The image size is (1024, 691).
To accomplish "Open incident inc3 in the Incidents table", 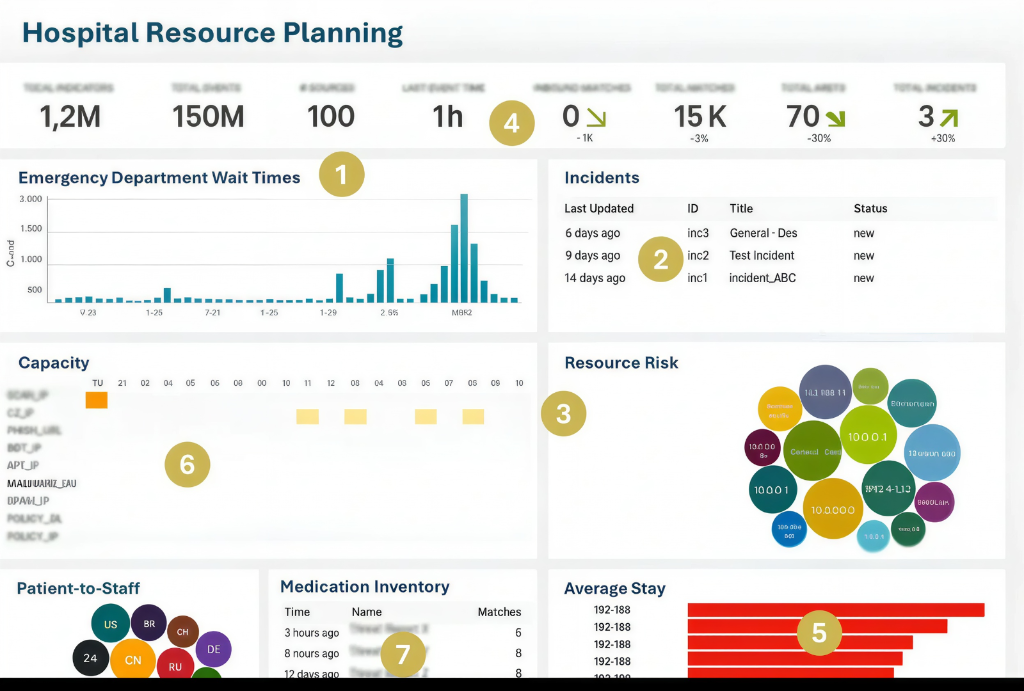I will click(x=697, y=233).
